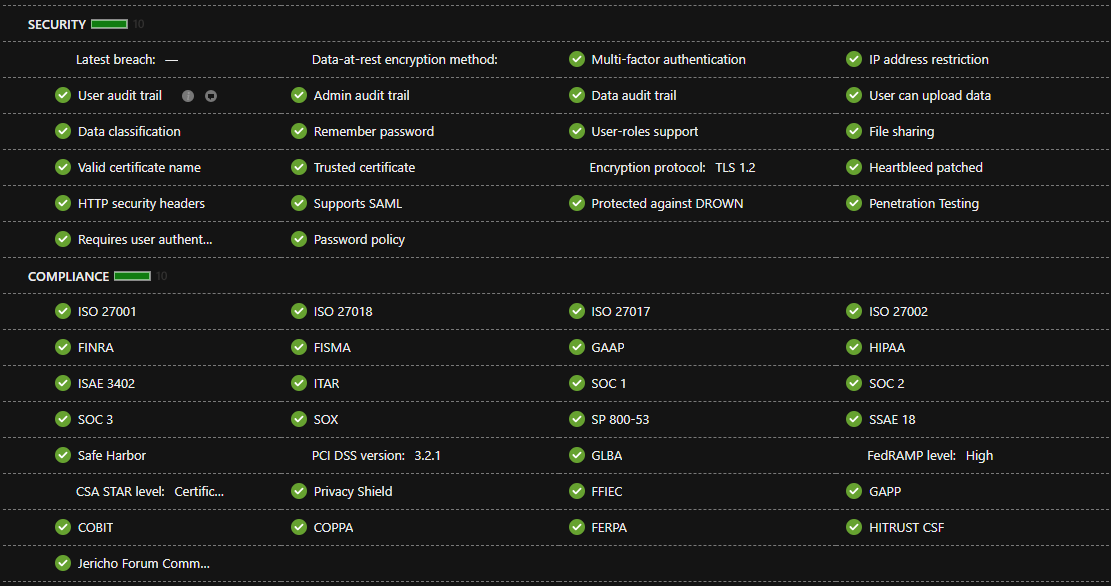
Task: Click the FERPA checkmark icon
Action: pyautogui.click(x=577, y=528)
